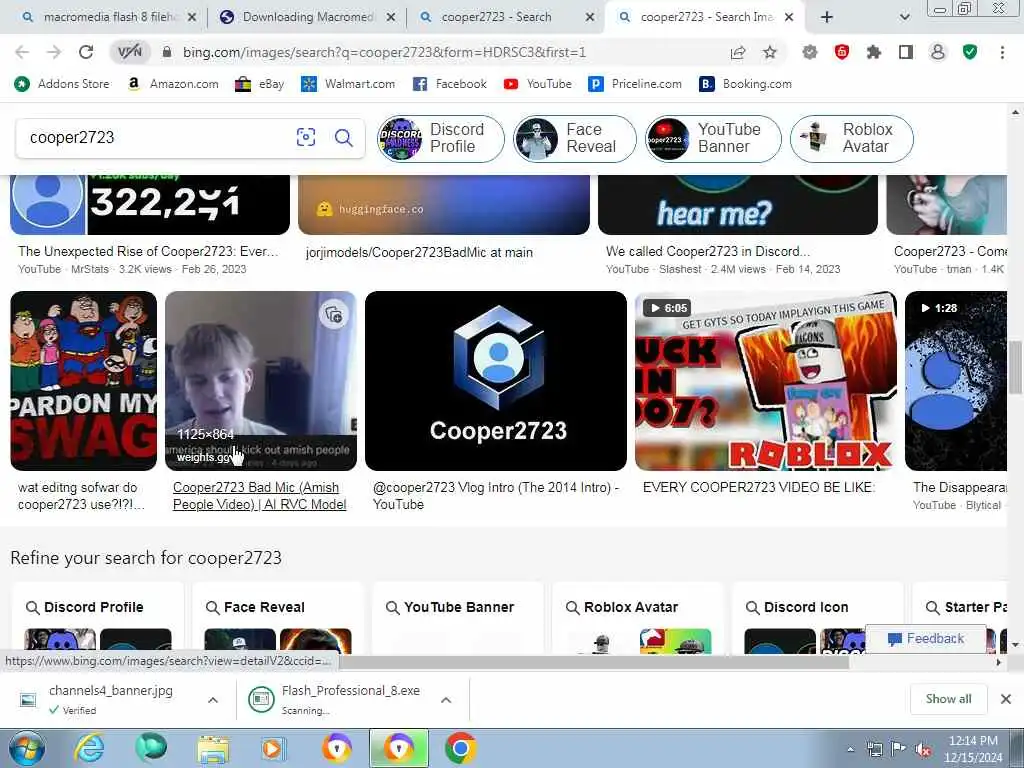Image resolution: width=1024 pixels, height=768 pixels.
Task: Expand Flash_Professional_8.exe download options
Action: 446,700
